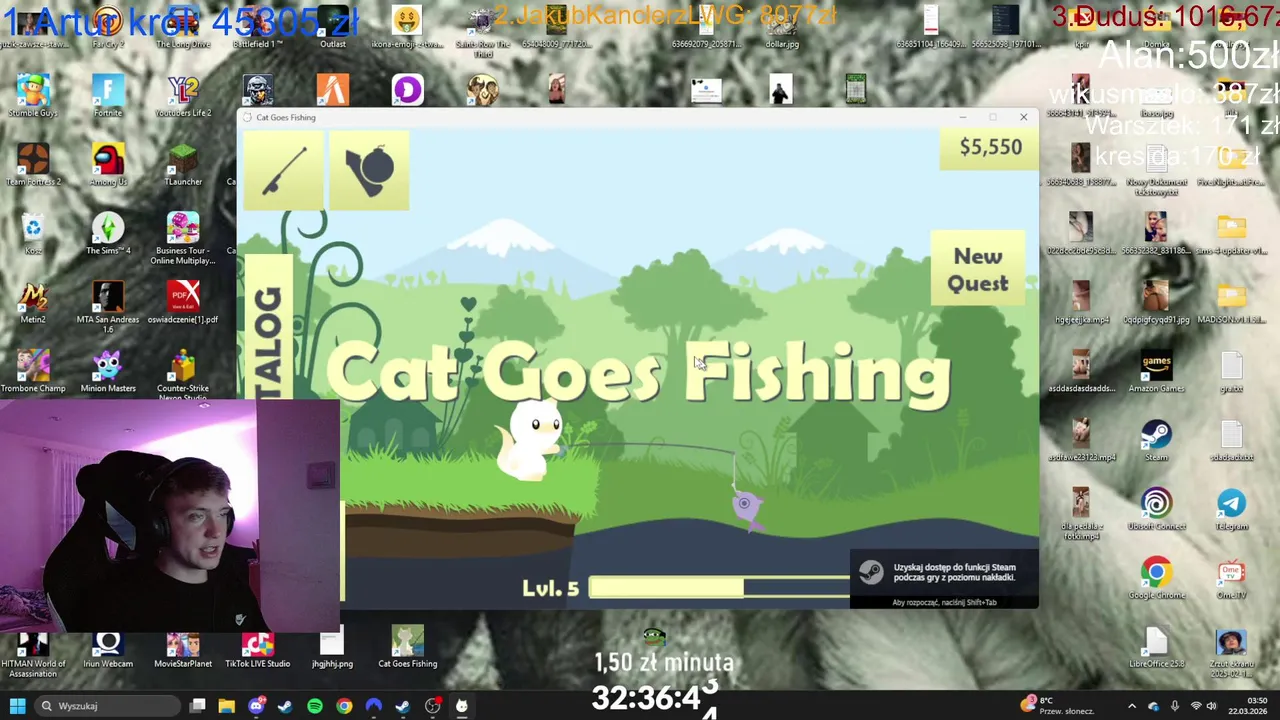
Task: Click the New Quest button
Action: coord(978,270)
